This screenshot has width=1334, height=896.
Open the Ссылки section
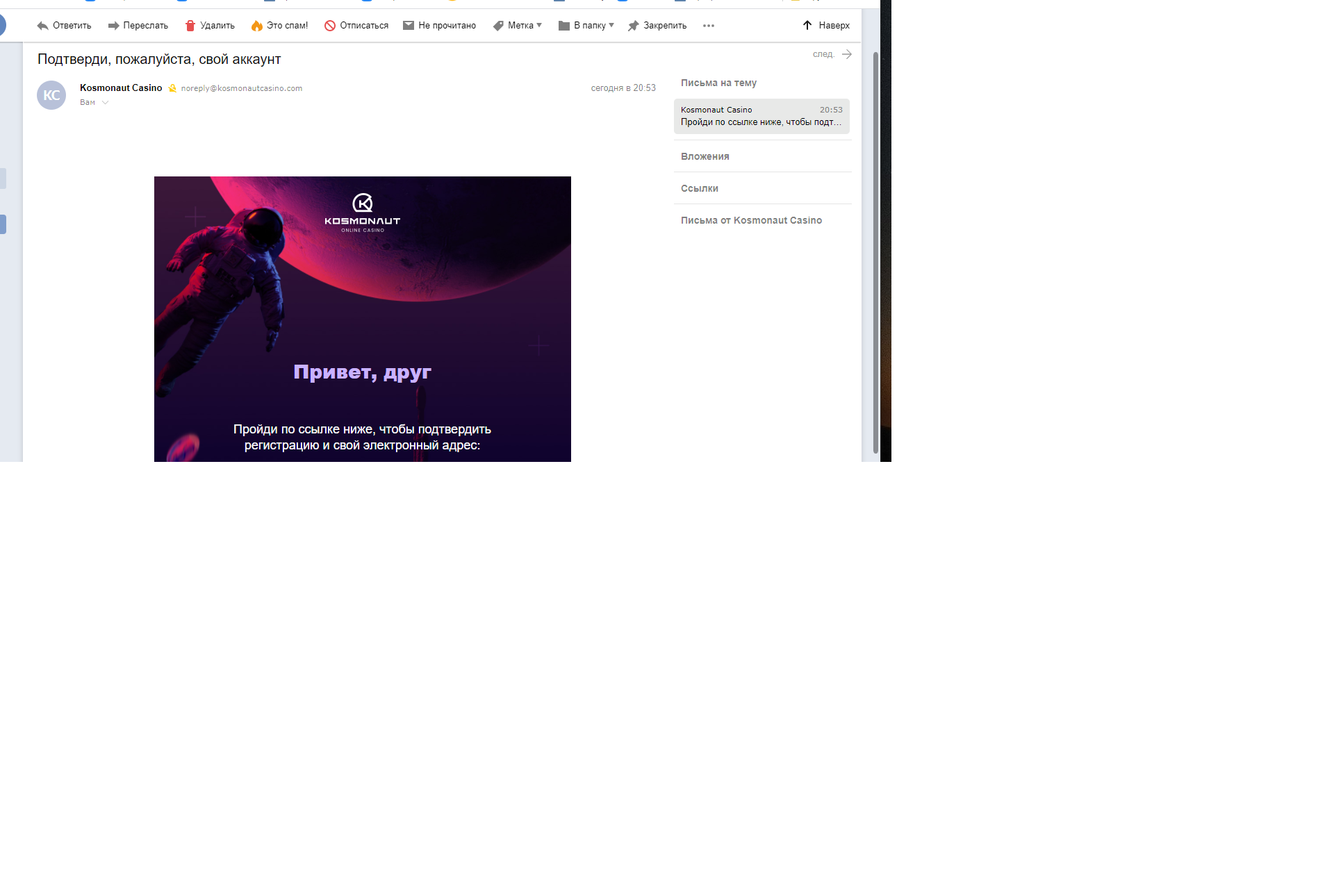tap(700, 188)
